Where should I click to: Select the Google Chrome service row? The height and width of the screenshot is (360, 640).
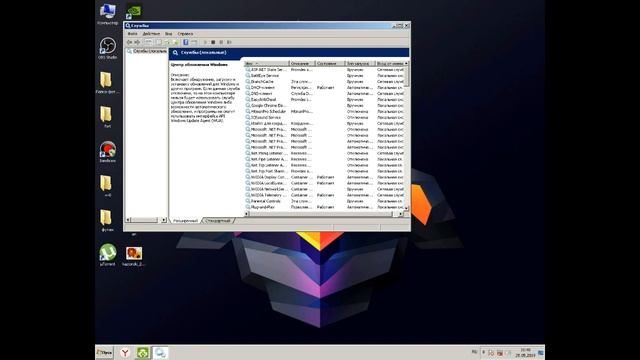tap(324, 105)
